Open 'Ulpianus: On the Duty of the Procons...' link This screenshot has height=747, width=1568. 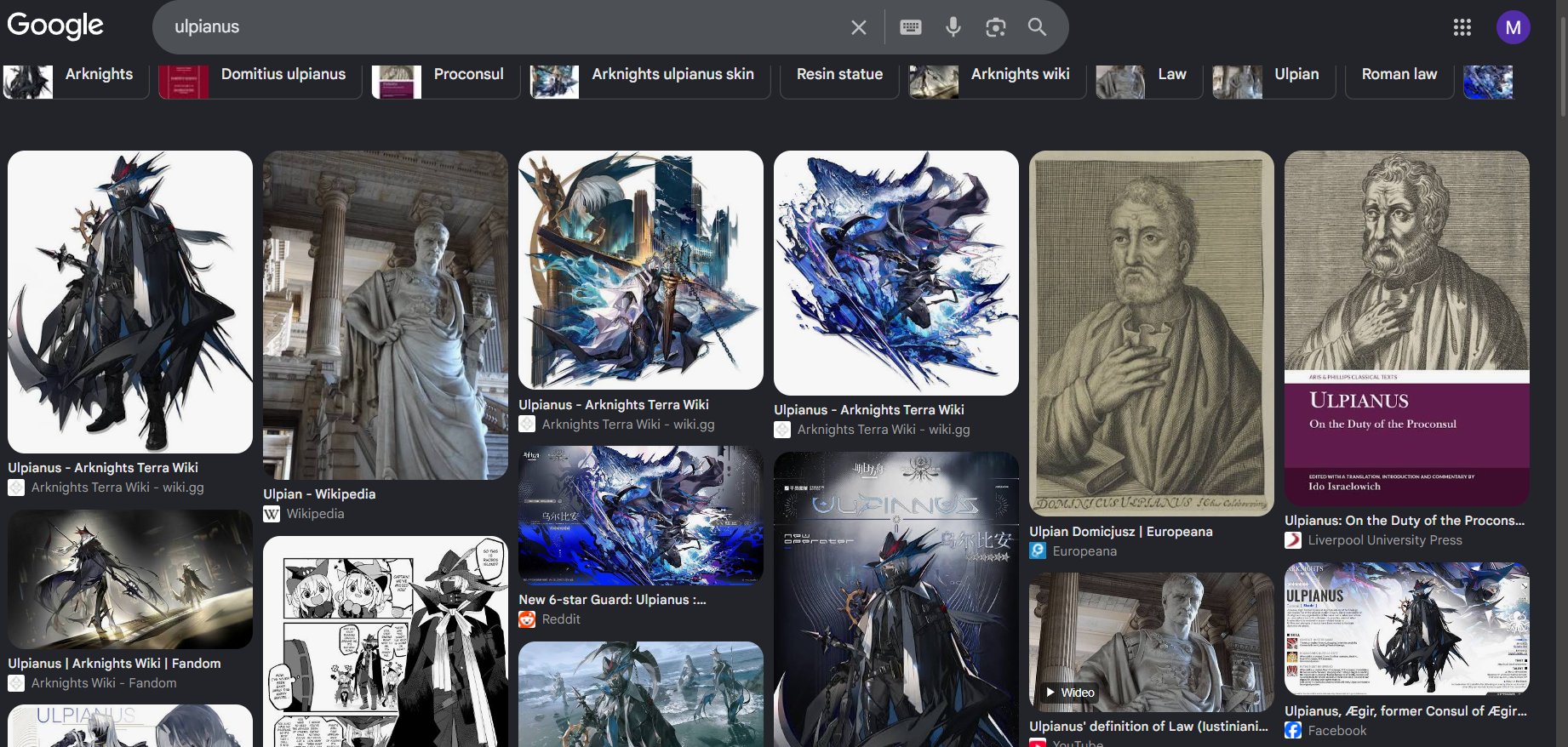(1405, 521)
